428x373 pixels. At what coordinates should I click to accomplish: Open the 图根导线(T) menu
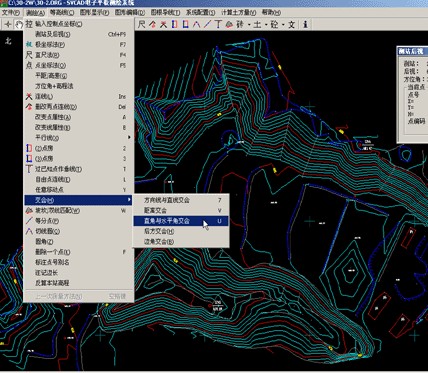pyautogui.click(x=165, y=13)
